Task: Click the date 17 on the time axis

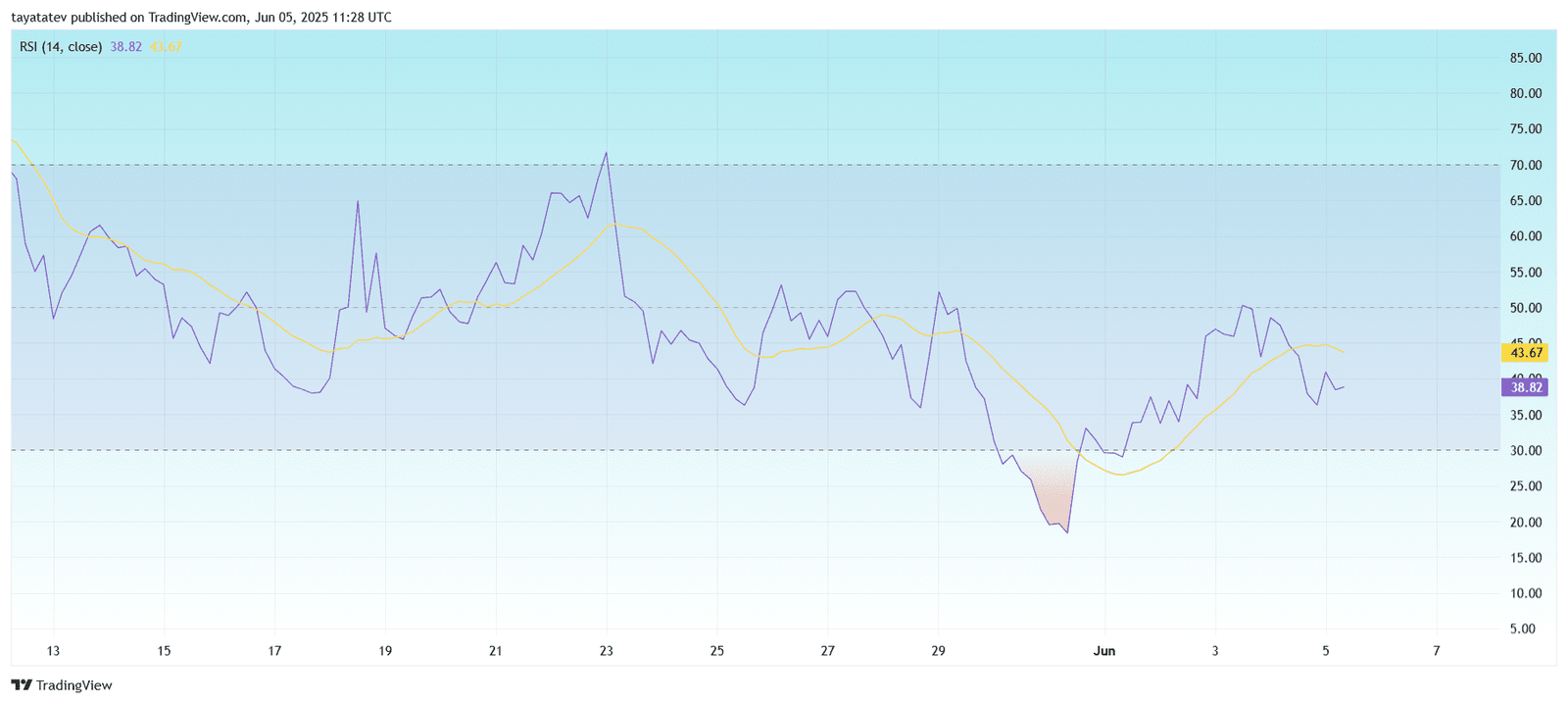Action: [x=274, y=651]
